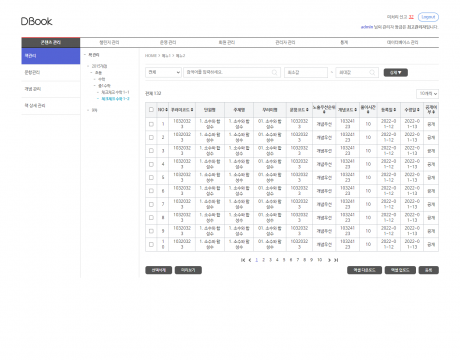Check the checkbox for row NO 2
The height and width of the screenshot is (360, 460).
coord(151,137)
